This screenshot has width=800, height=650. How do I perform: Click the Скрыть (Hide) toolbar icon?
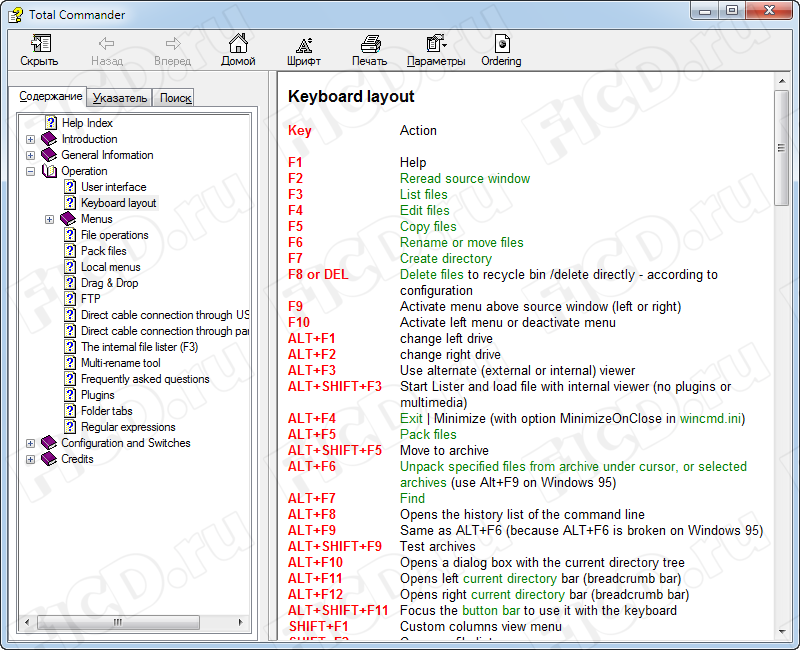(40, 43)
